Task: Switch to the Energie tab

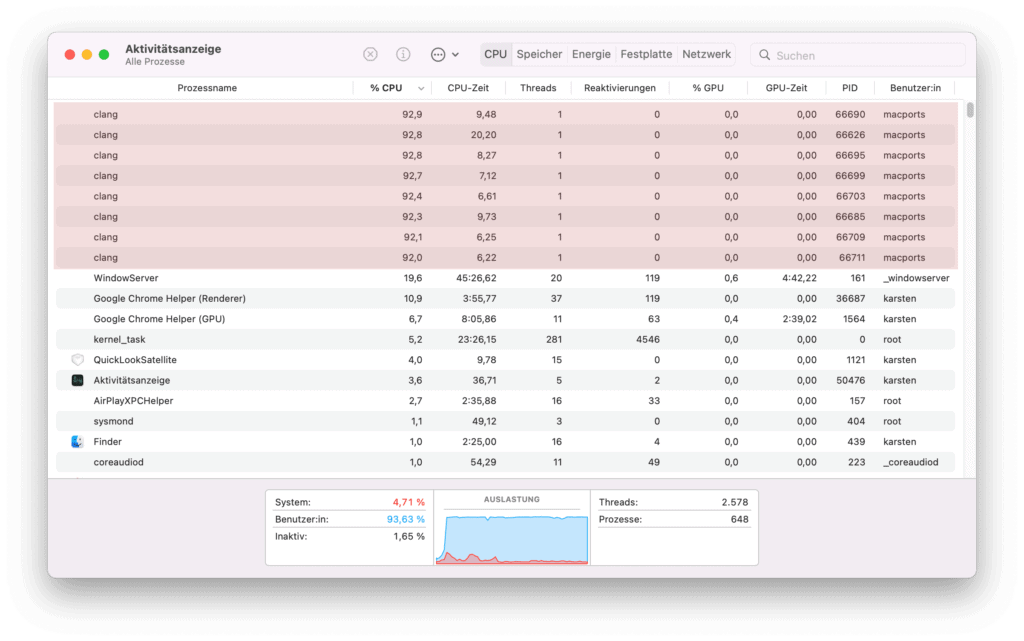Action: click(592, 54)
